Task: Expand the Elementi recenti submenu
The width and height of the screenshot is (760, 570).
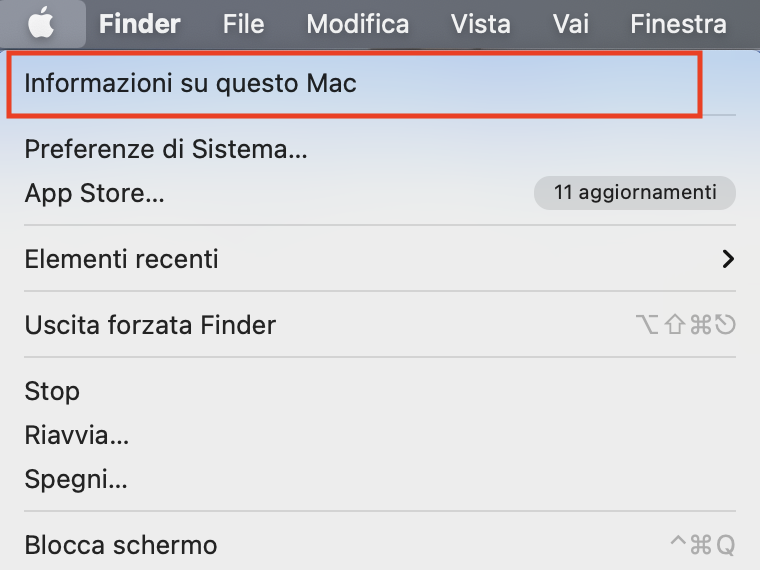Action: coord(380,259)
